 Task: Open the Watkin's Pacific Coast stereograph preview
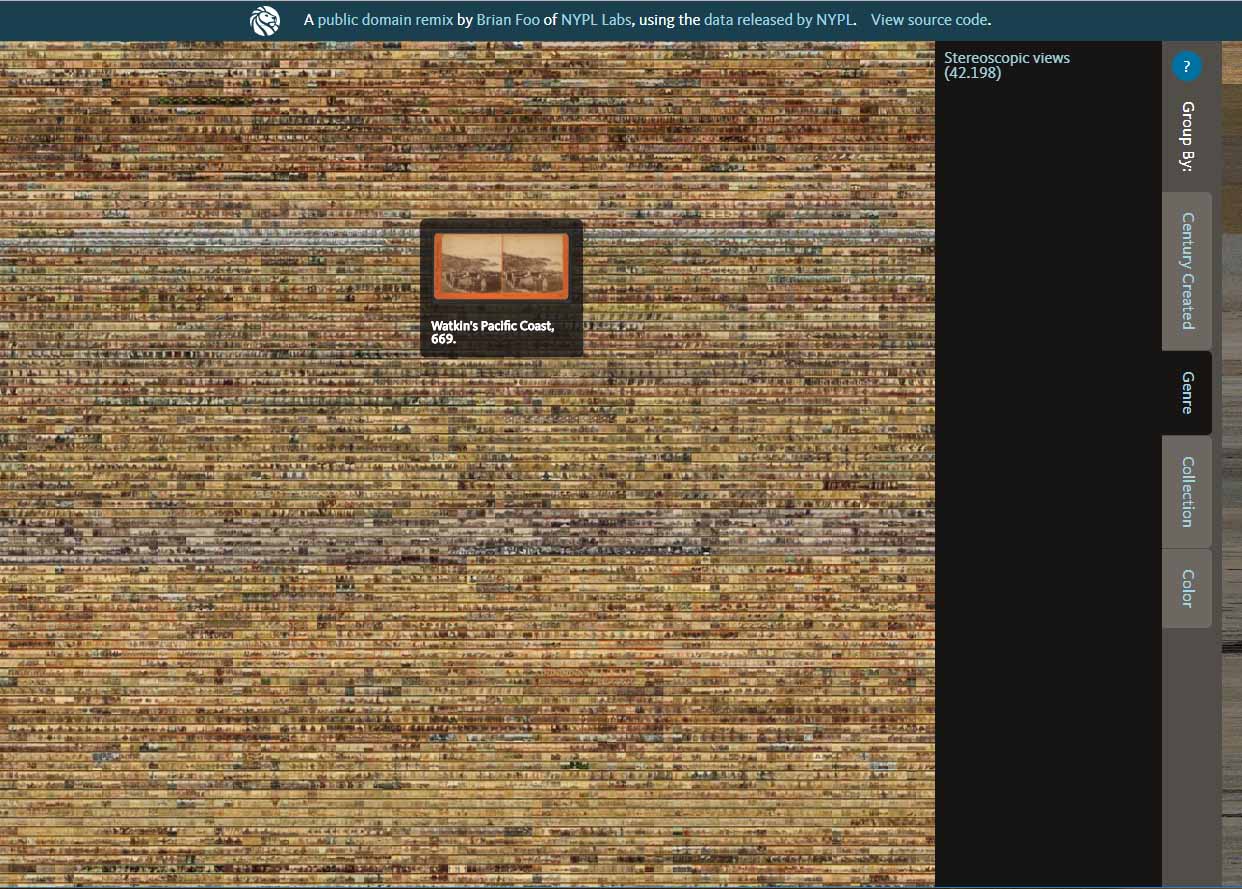click(501, 266)
